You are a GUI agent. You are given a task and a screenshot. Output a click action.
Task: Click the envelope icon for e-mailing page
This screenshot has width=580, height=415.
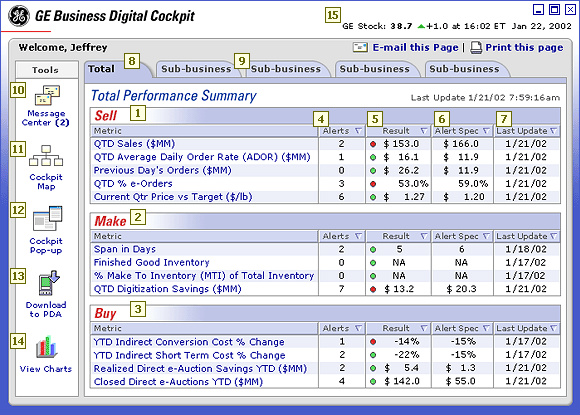pos(360,47)
